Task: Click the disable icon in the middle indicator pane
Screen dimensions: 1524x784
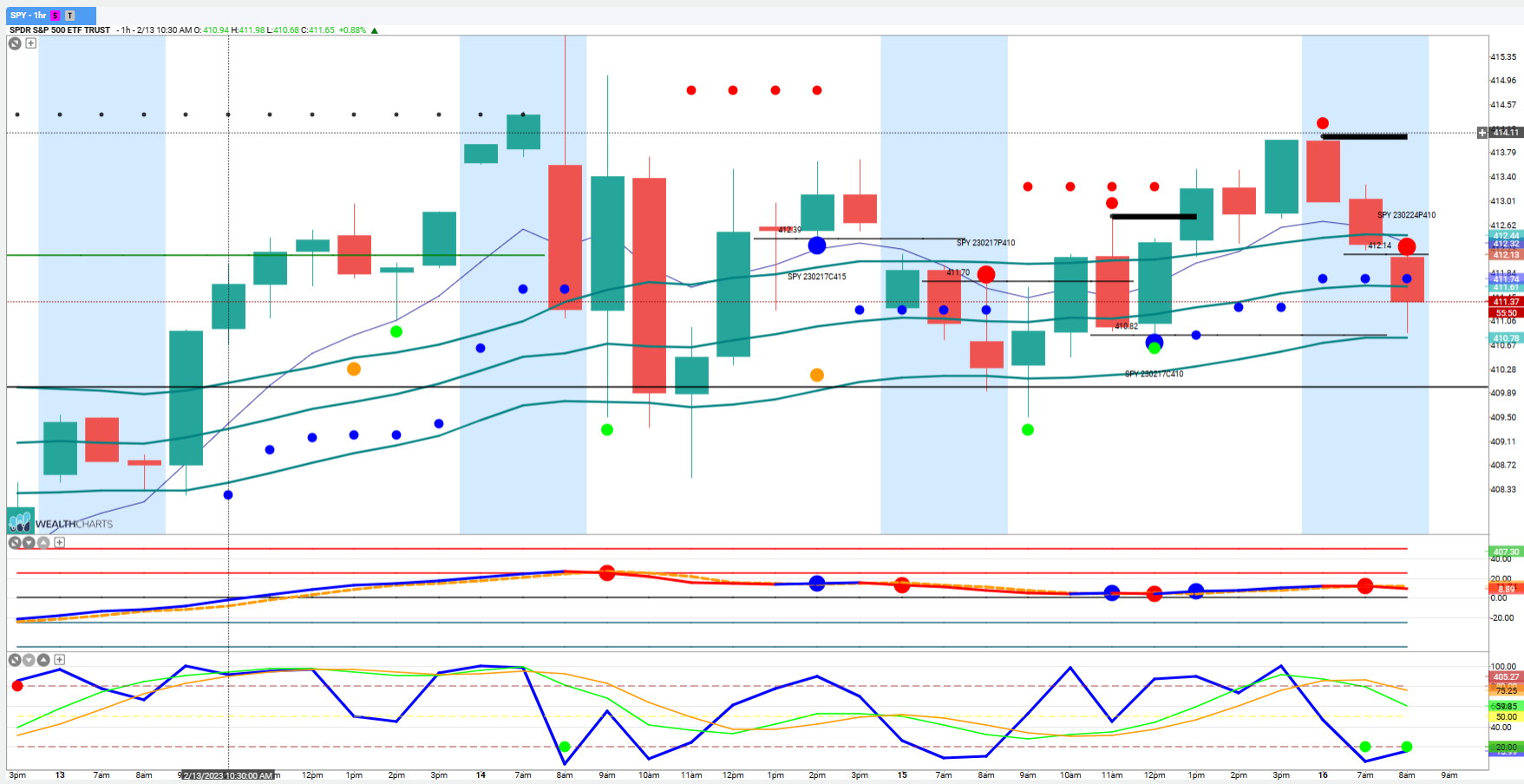Action: tap(15, 543)
